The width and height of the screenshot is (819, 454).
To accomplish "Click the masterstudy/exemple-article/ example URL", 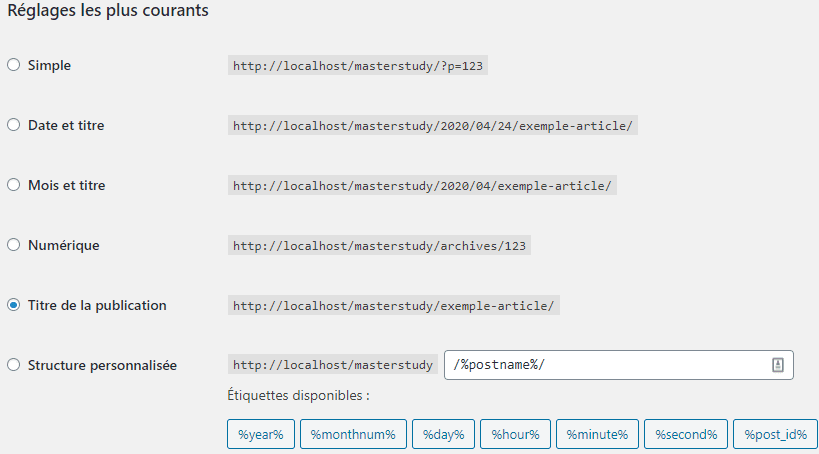I will pos(393,306).
